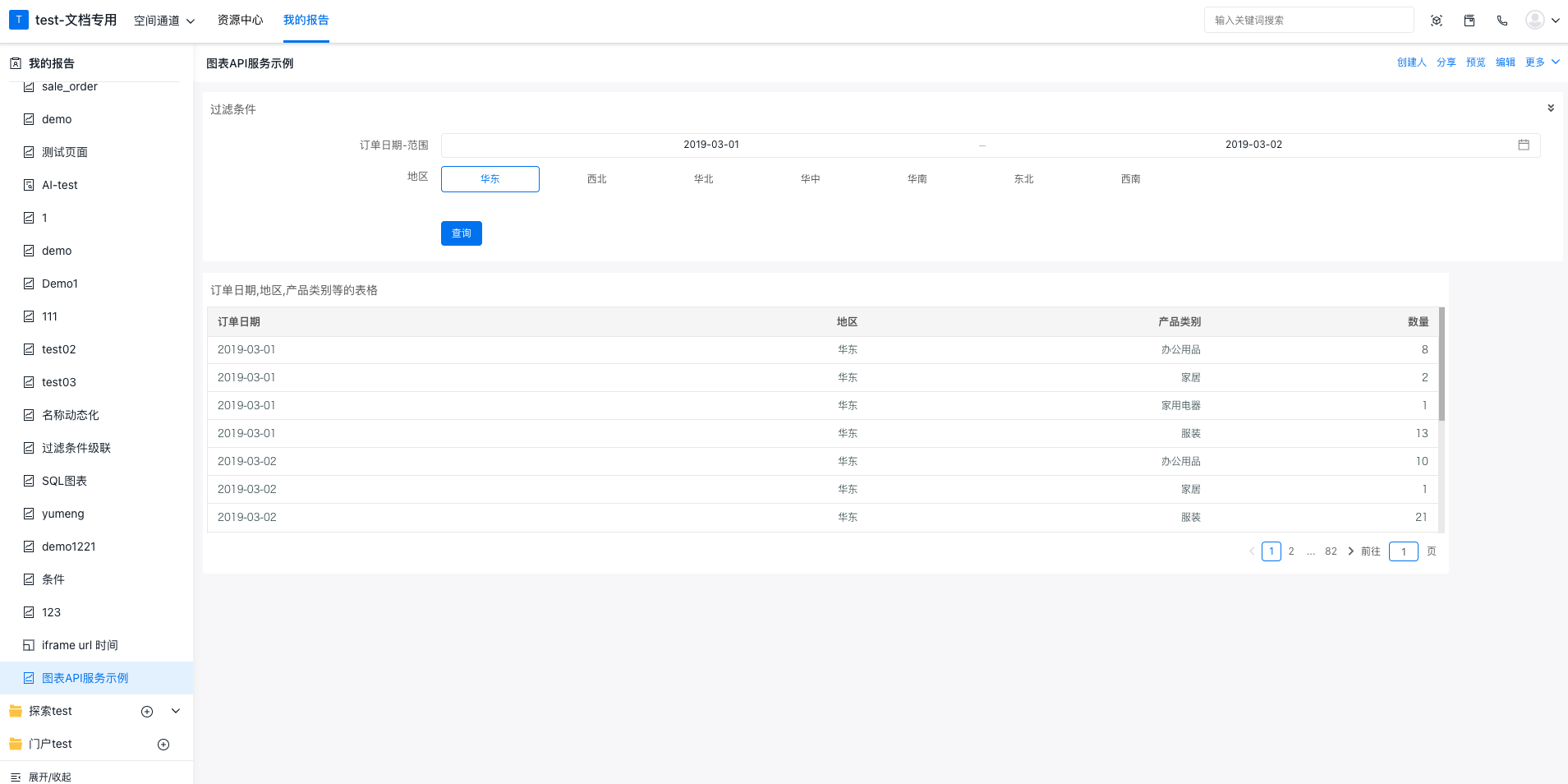
Task: Click the previous page arrow
Action: [x=1252, y=551]
